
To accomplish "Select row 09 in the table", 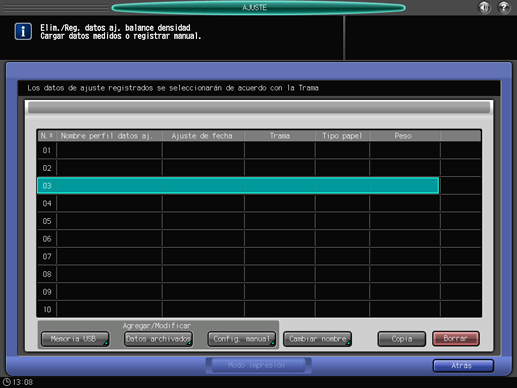I will (x=238, y=292).
